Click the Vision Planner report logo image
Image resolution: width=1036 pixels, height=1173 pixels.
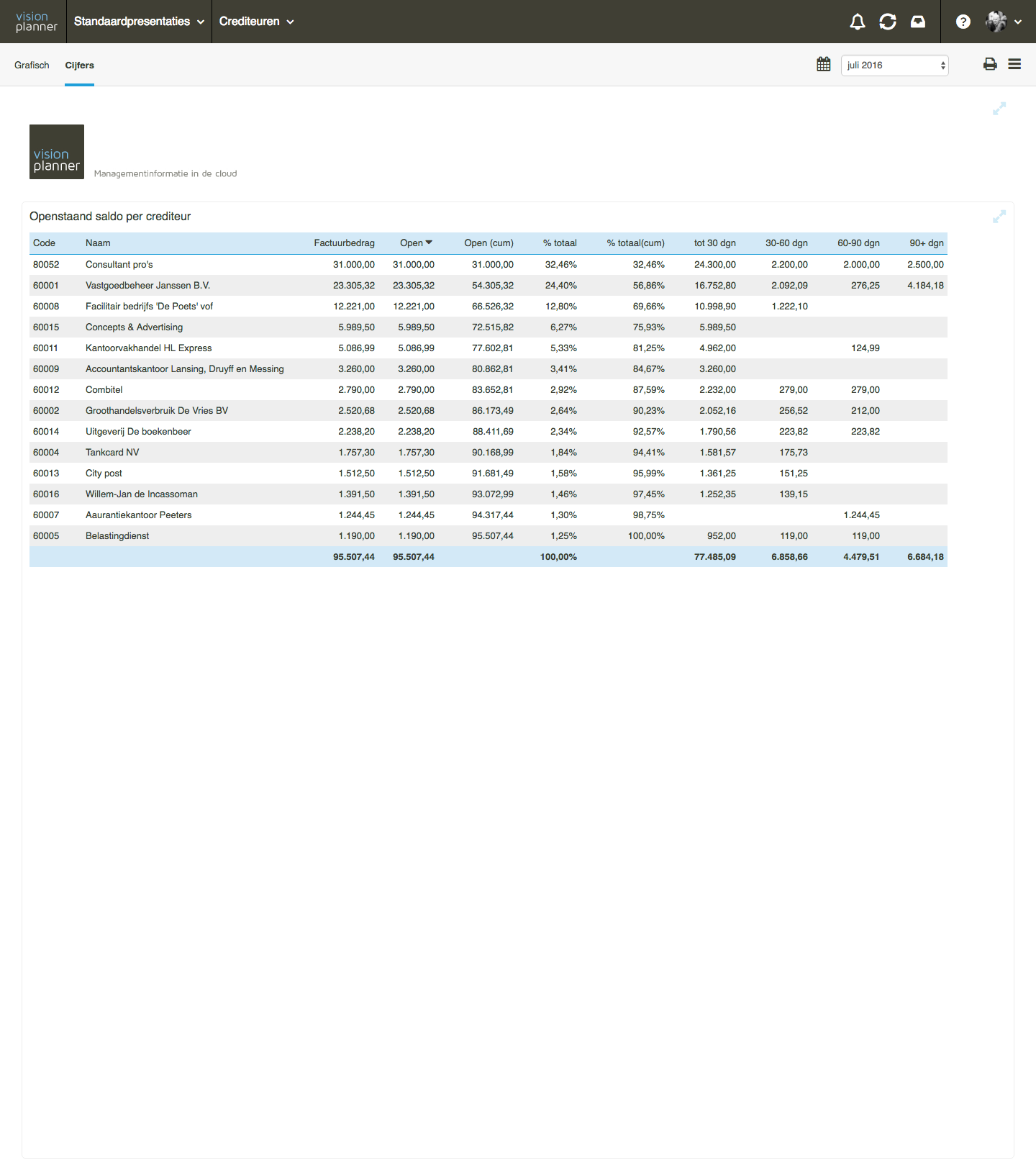click(57, 152)
